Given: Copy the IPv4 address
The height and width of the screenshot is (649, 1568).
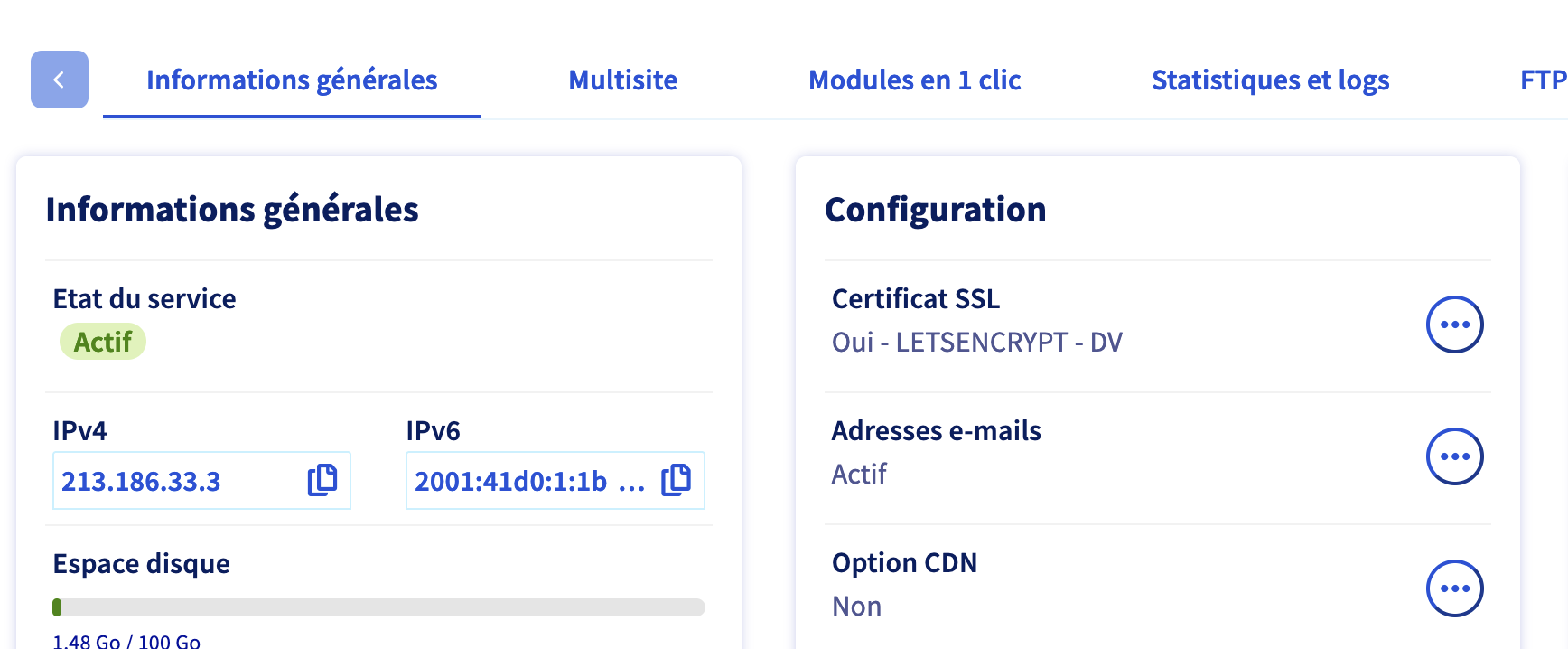Looking at the screenshot, I should [x=322, y=480].
